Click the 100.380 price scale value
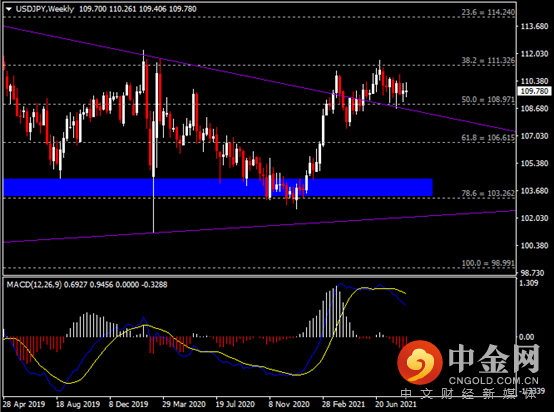 535,246
